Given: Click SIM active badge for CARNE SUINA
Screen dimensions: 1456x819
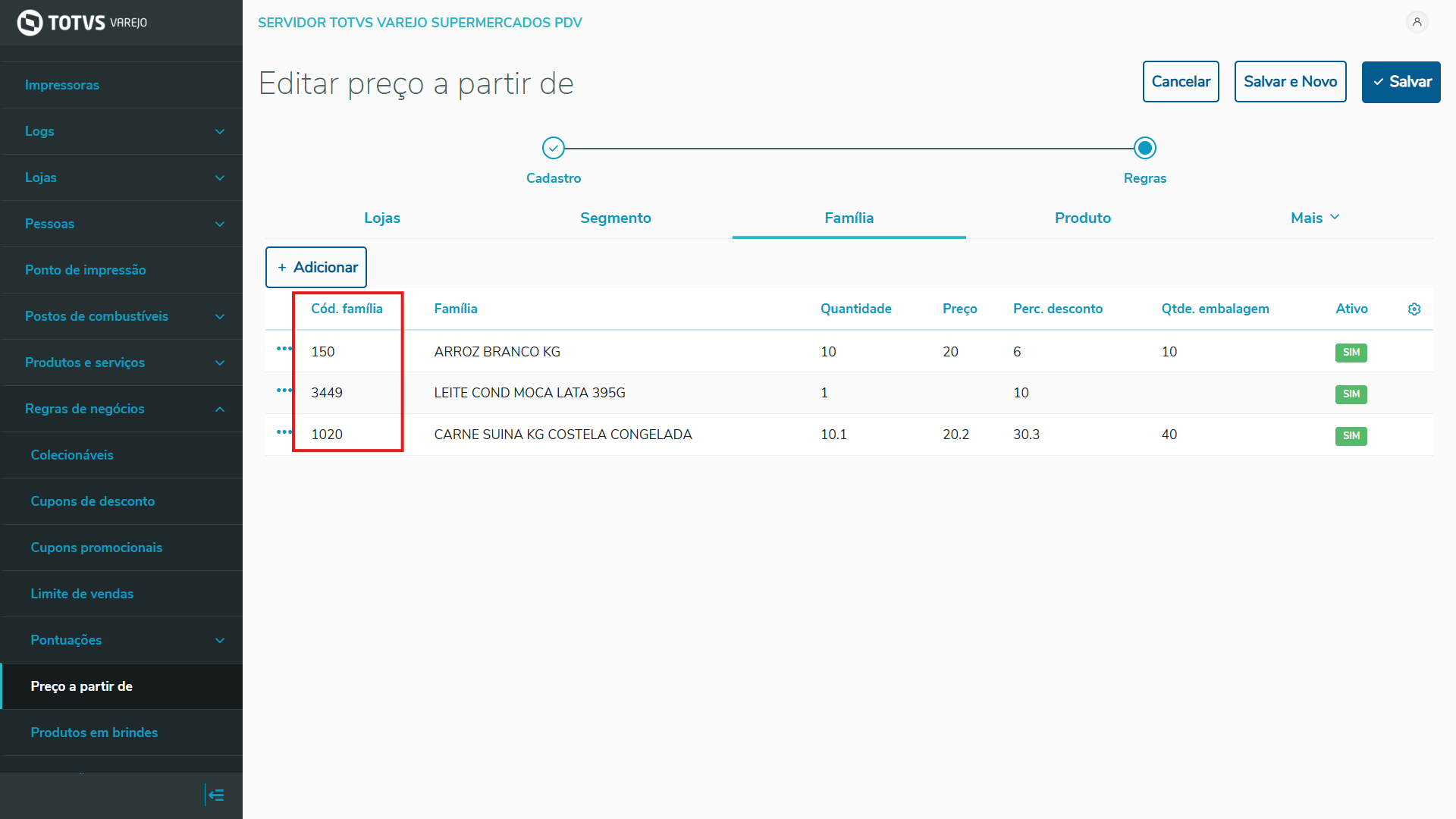Looking at the screenshot, I should click(x=1351, y=436).
